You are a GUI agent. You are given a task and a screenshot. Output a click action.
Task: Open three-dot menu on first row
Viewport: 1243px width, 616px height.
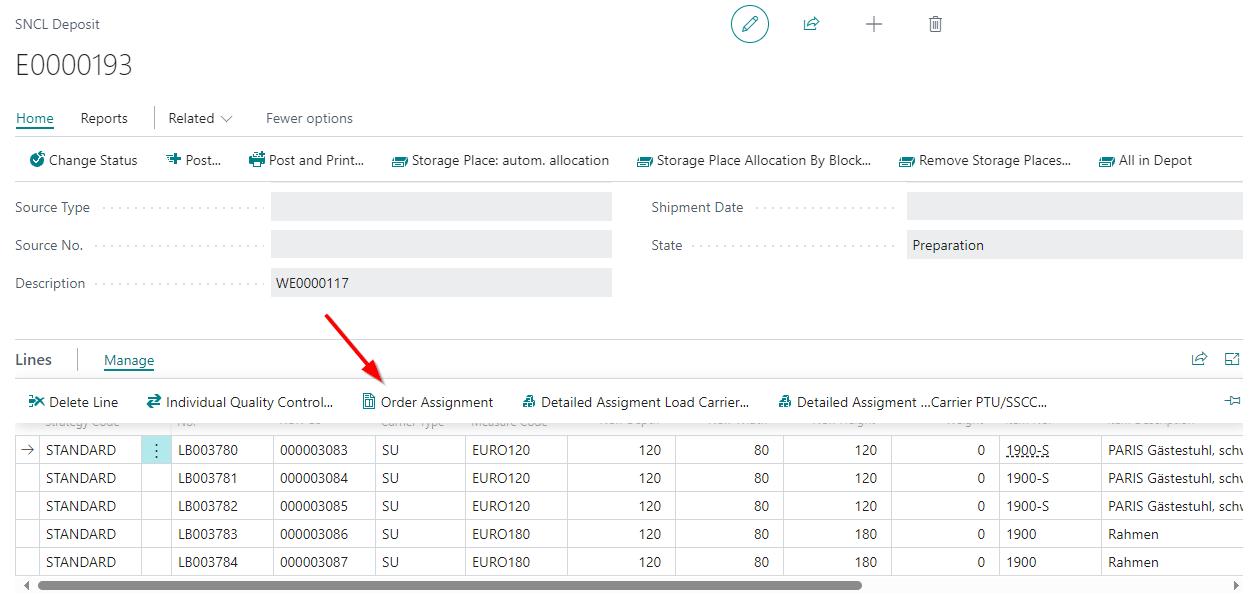(x=156, y=450)
